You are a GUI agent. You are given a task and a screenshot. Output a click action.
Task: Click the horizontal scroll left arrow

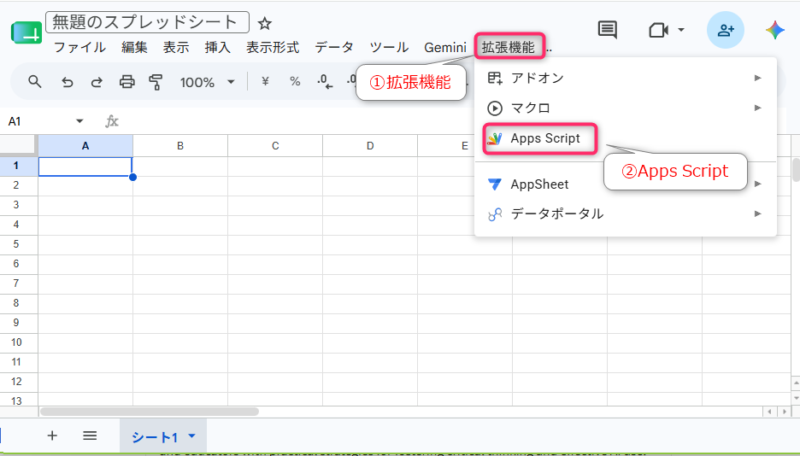769,411
